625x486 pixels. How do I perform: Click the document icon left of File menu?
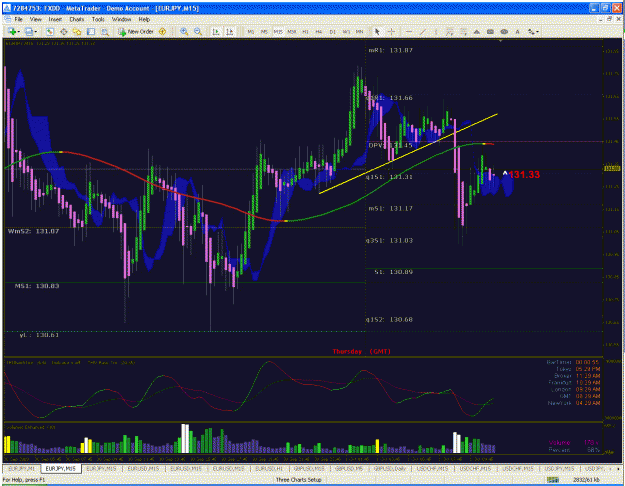click(x=7, y=19)
